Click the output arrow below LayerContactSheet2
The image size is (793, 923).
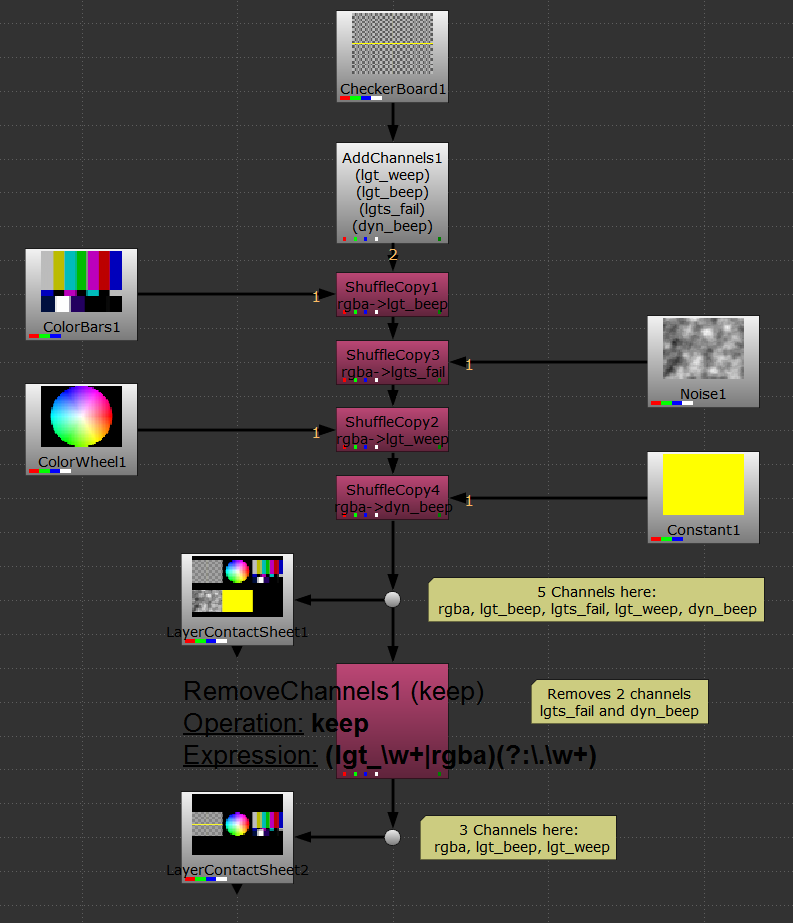(x=237, y=889)
